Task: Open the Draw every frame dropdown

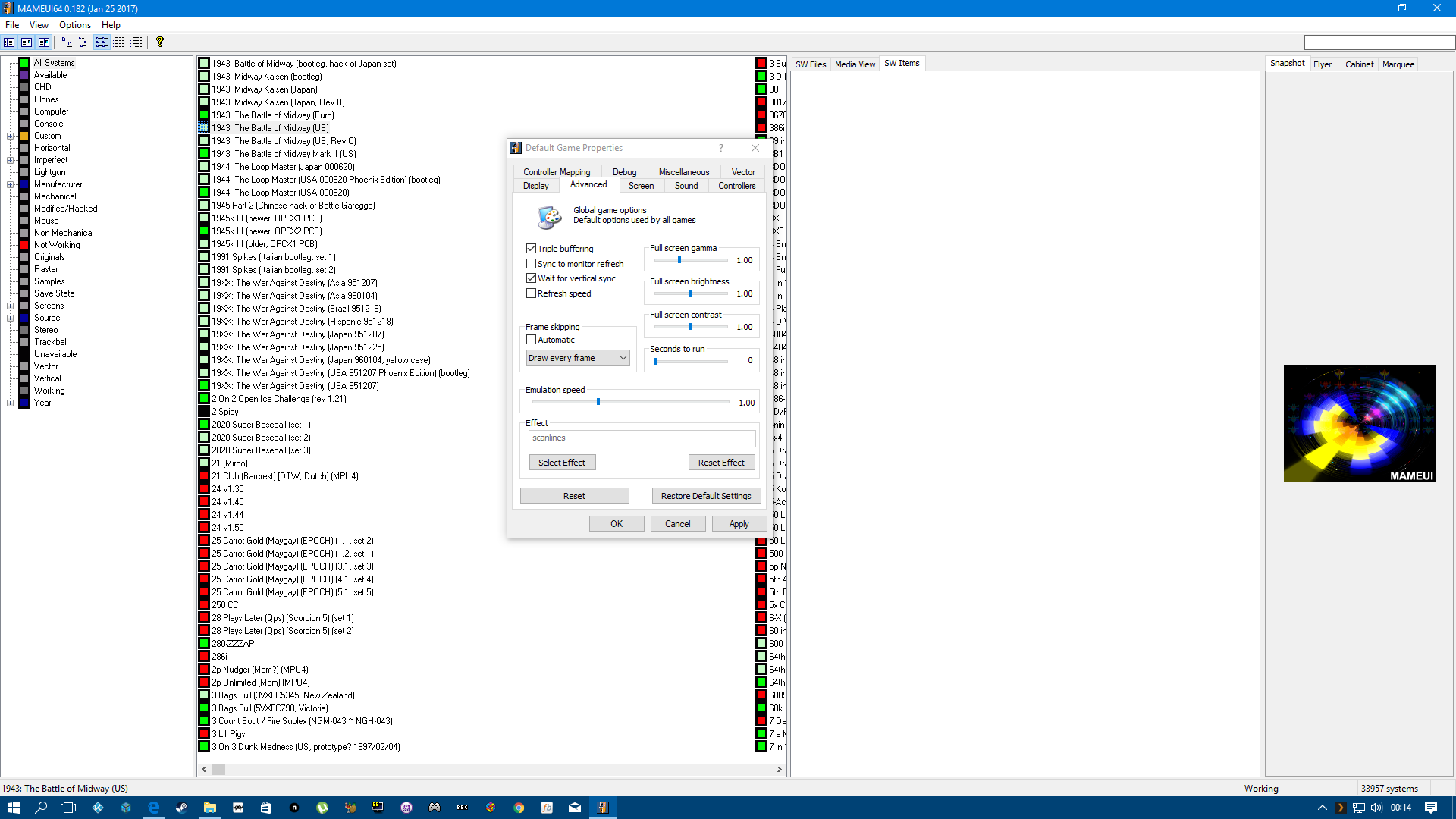Action: (579, 358)
